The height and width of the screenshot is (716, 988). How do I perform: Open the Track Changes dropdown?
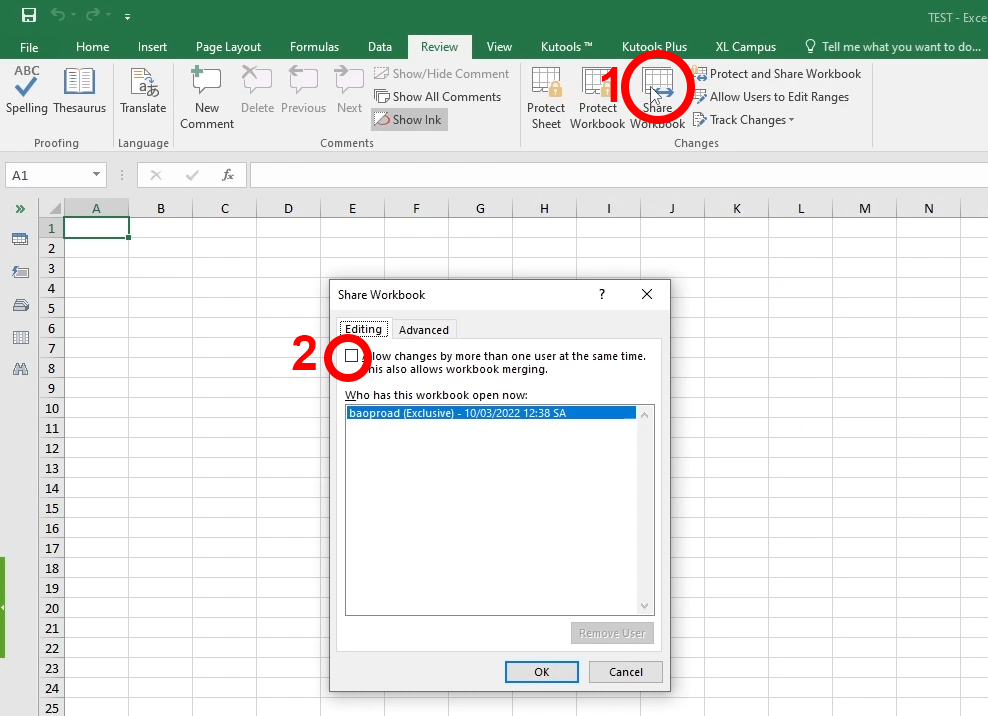point(743,119)
